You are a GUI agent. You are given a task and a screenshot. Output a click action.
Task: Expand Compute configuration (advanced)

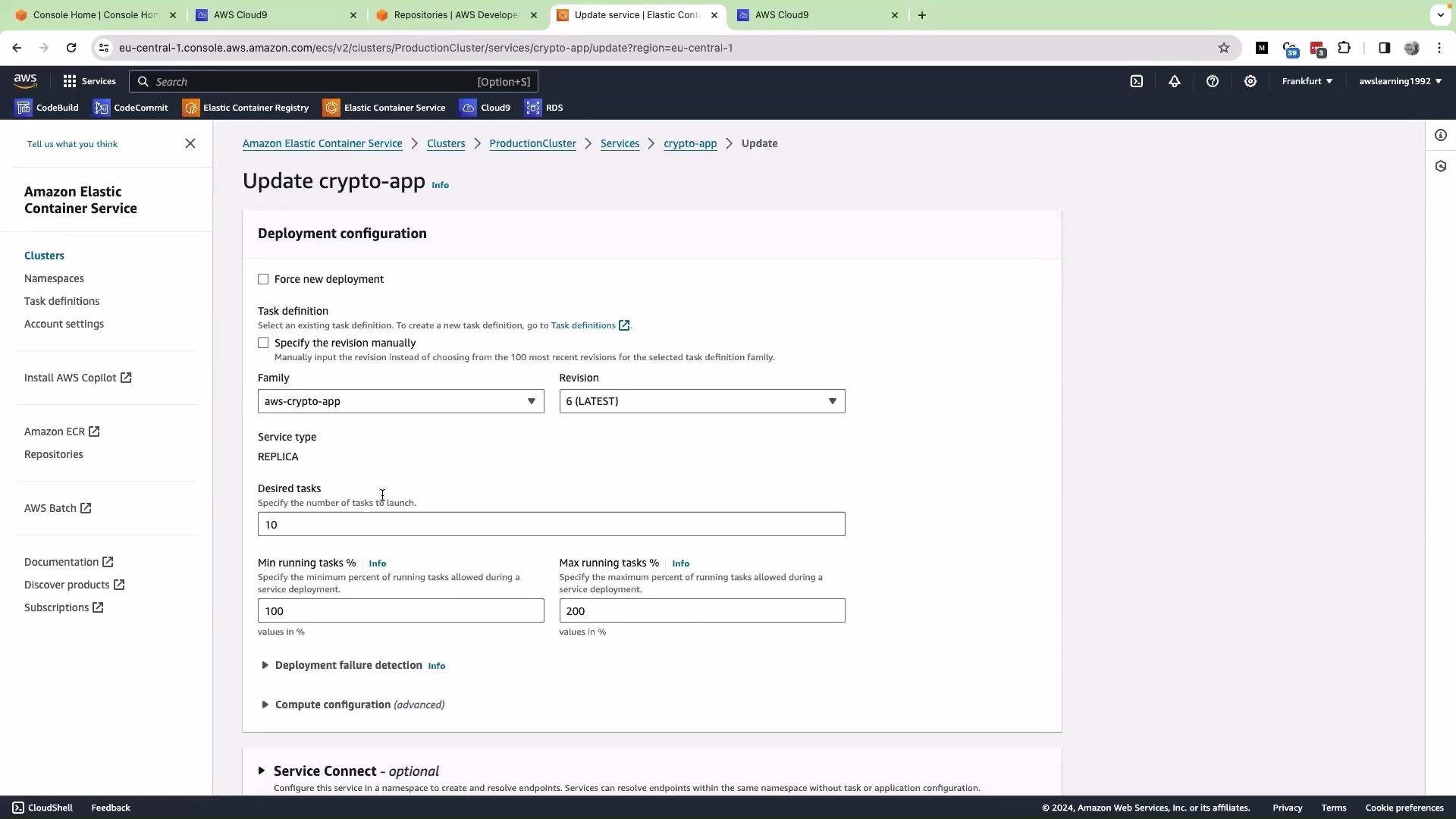[353, 704]
